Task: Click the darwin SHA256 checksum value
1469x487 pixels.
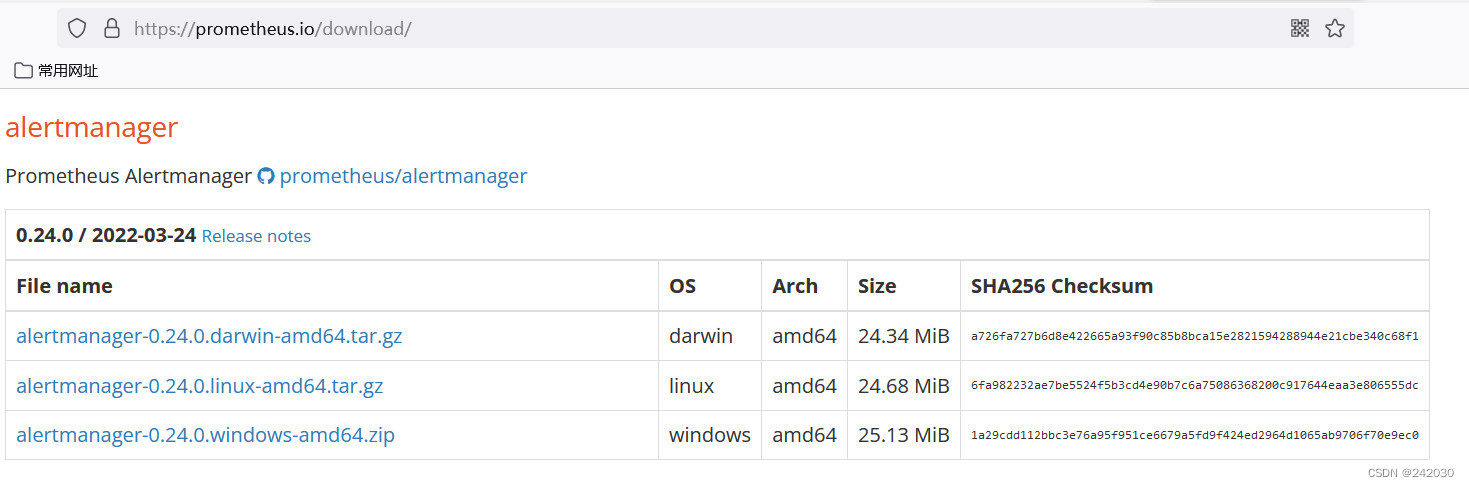Action: point(1194,337)
